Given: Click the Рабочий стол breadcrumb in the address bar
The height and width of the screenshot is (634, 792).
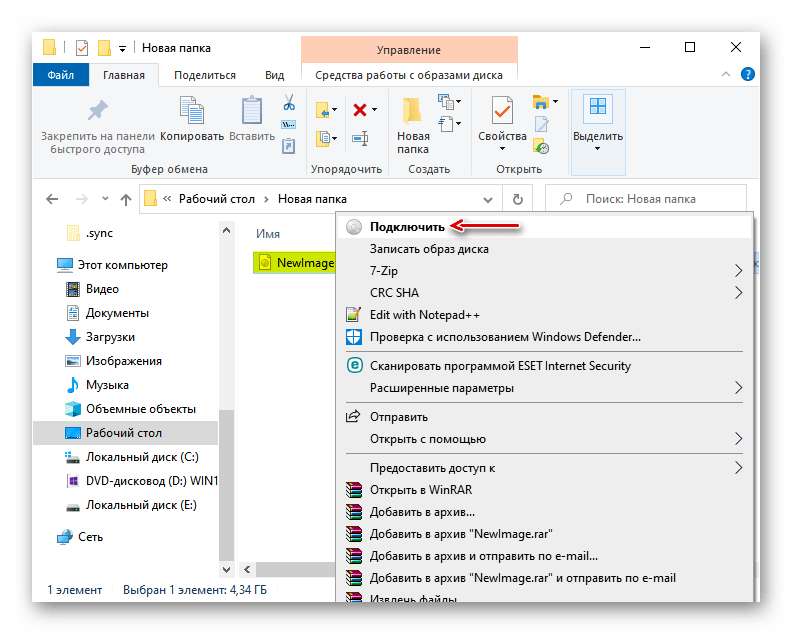Looking at the screenshot, I should [x=217, y=199].
